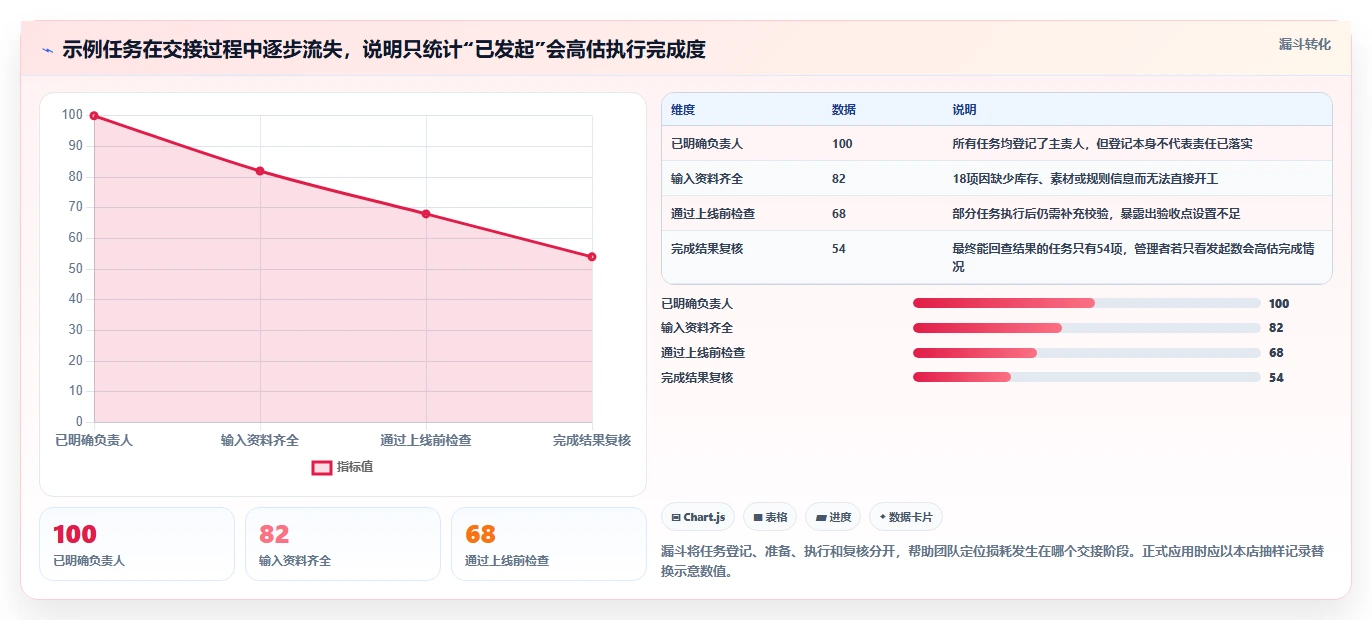1372x620 pixels.
Task: Click the 漏斗转化 tag at top right
Action: coord(1305,44)
